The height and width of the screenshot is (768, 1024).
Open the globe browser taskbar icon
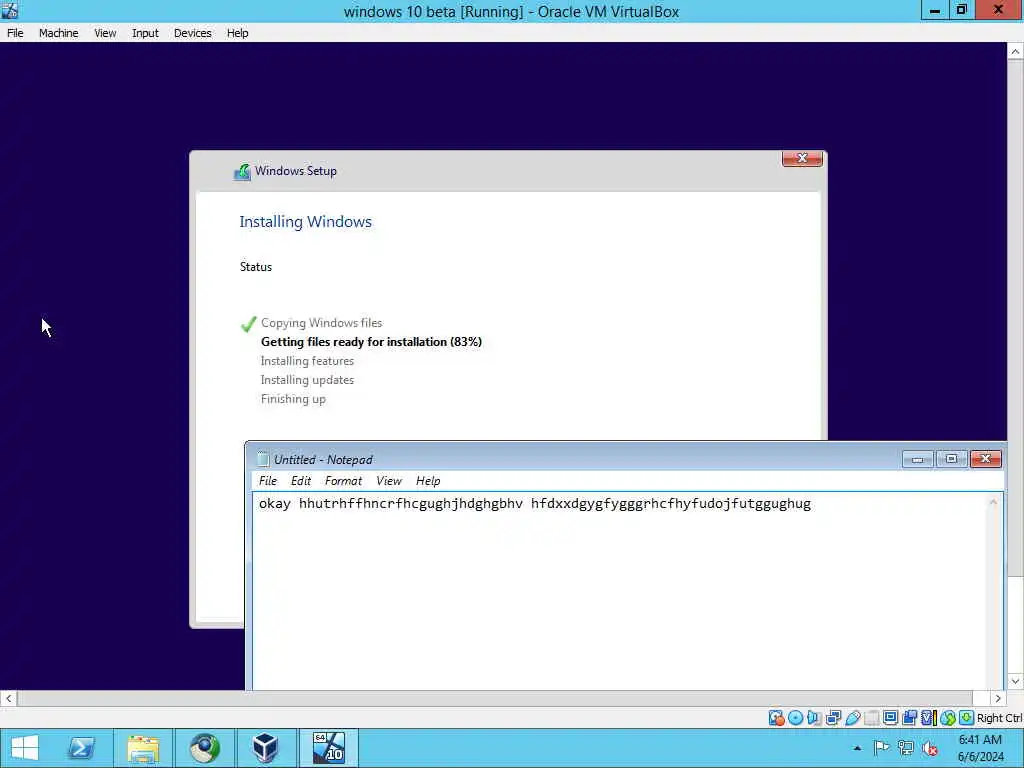coord(204,748)
